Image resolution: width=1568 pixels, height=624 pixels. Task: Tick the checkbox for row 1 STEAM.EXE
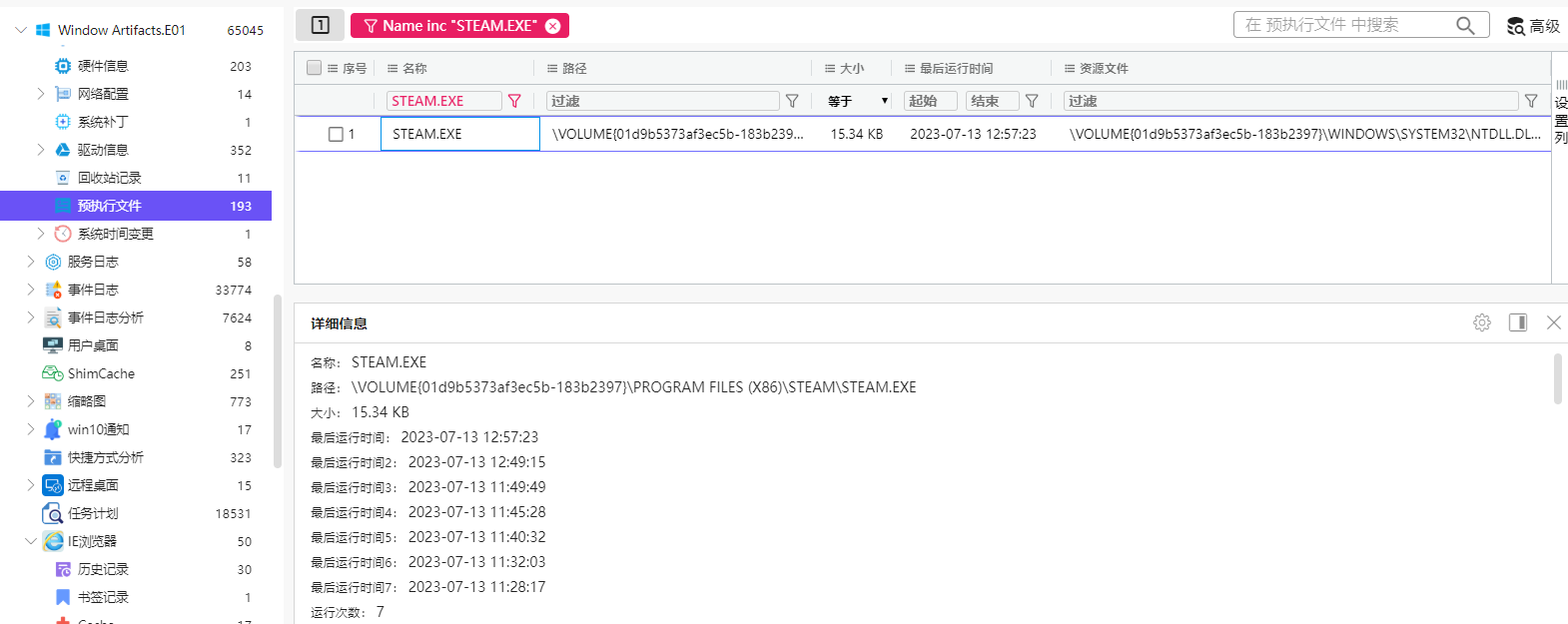[337, 134]
